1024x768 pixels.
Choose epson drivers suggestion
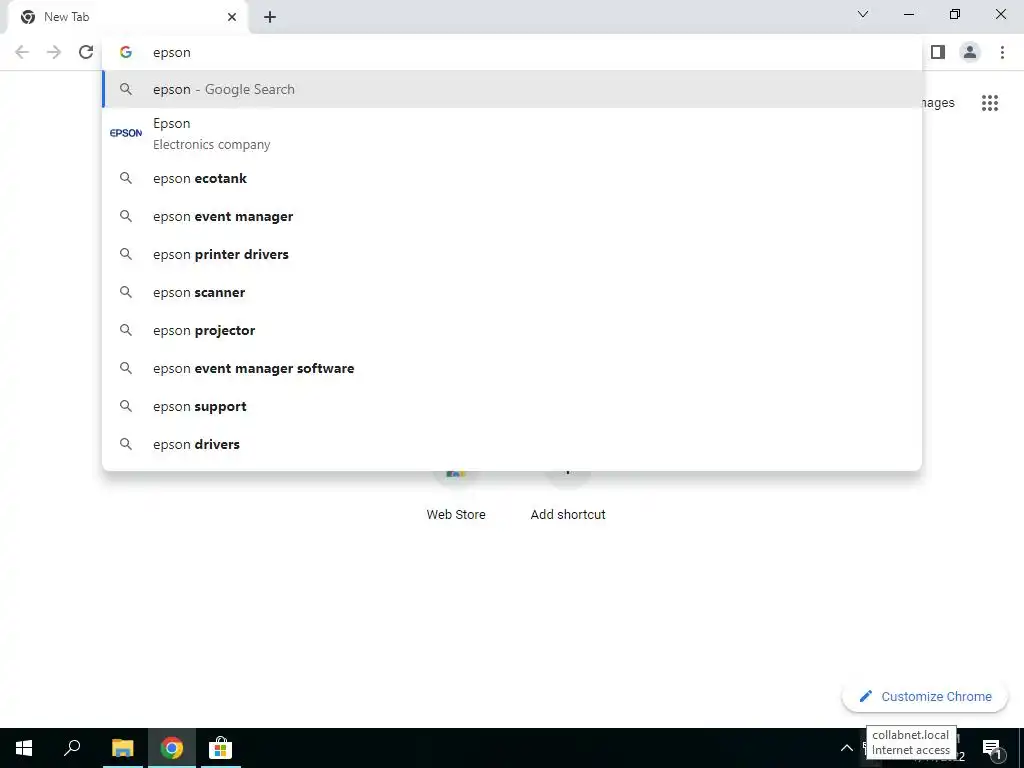[512, 443]
